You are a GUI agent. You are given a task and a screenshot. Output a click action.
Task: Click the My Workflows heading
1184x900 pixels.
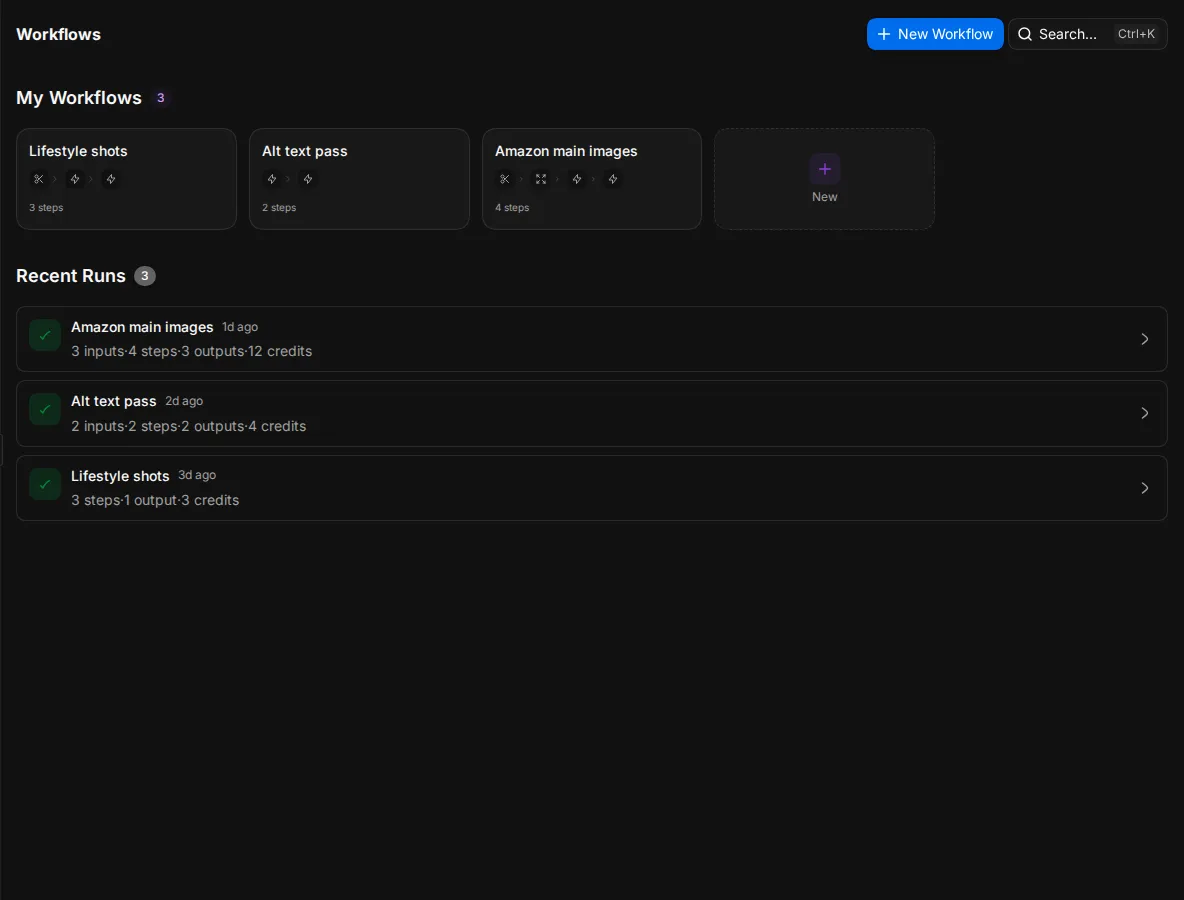(x=79, y=97)
